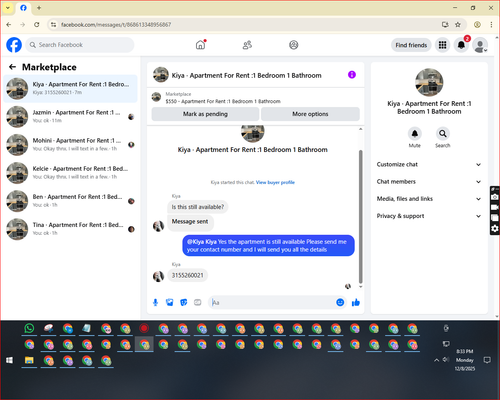Open Kiya apartment conversation in list
Viewport: 500px width, 400px height.
tap(70, 89)
